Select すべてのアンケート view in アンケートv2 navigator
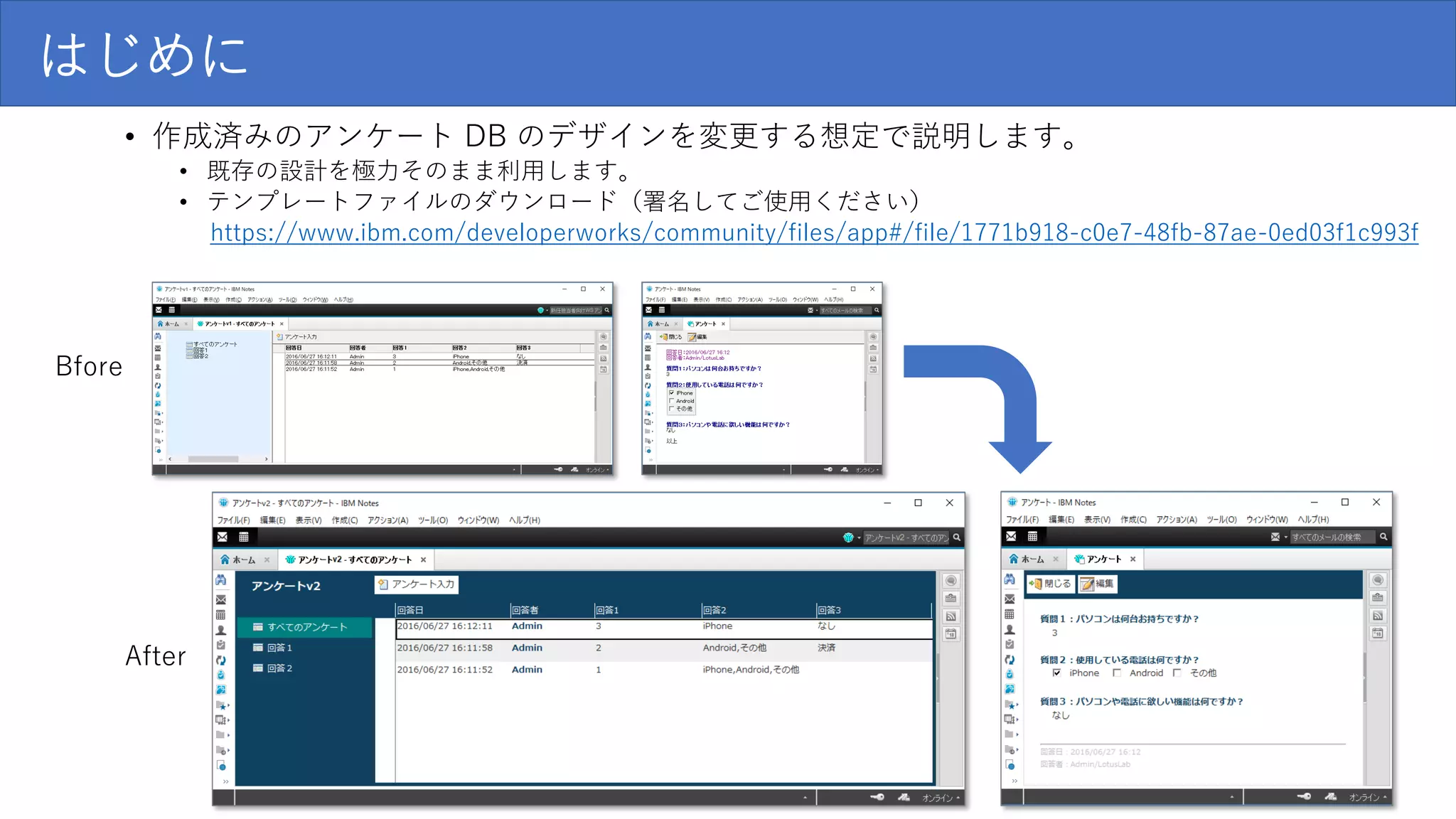1456x819 pixels. coord(304,627)
